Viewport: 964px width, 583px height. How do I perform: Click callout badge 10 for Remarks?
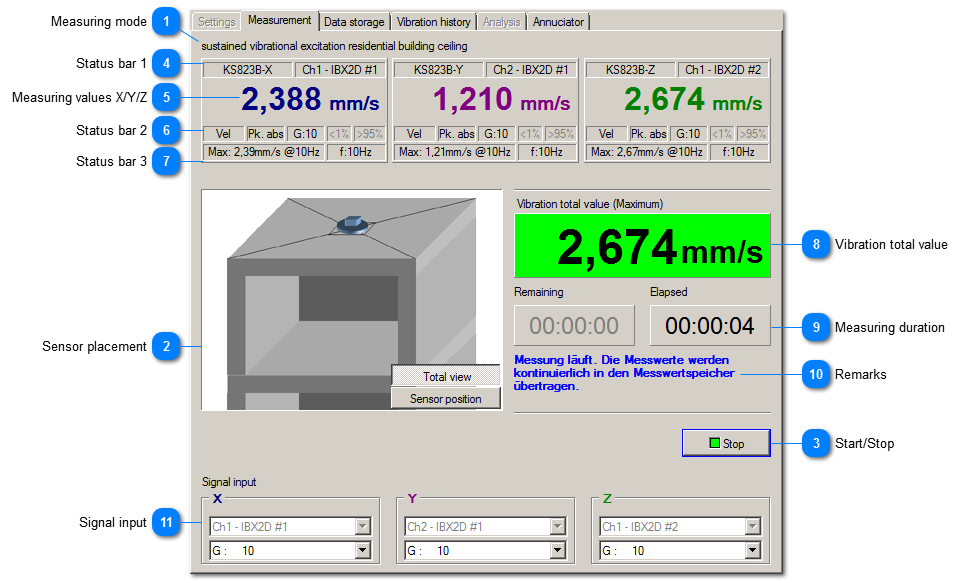(x=817, y=375)
